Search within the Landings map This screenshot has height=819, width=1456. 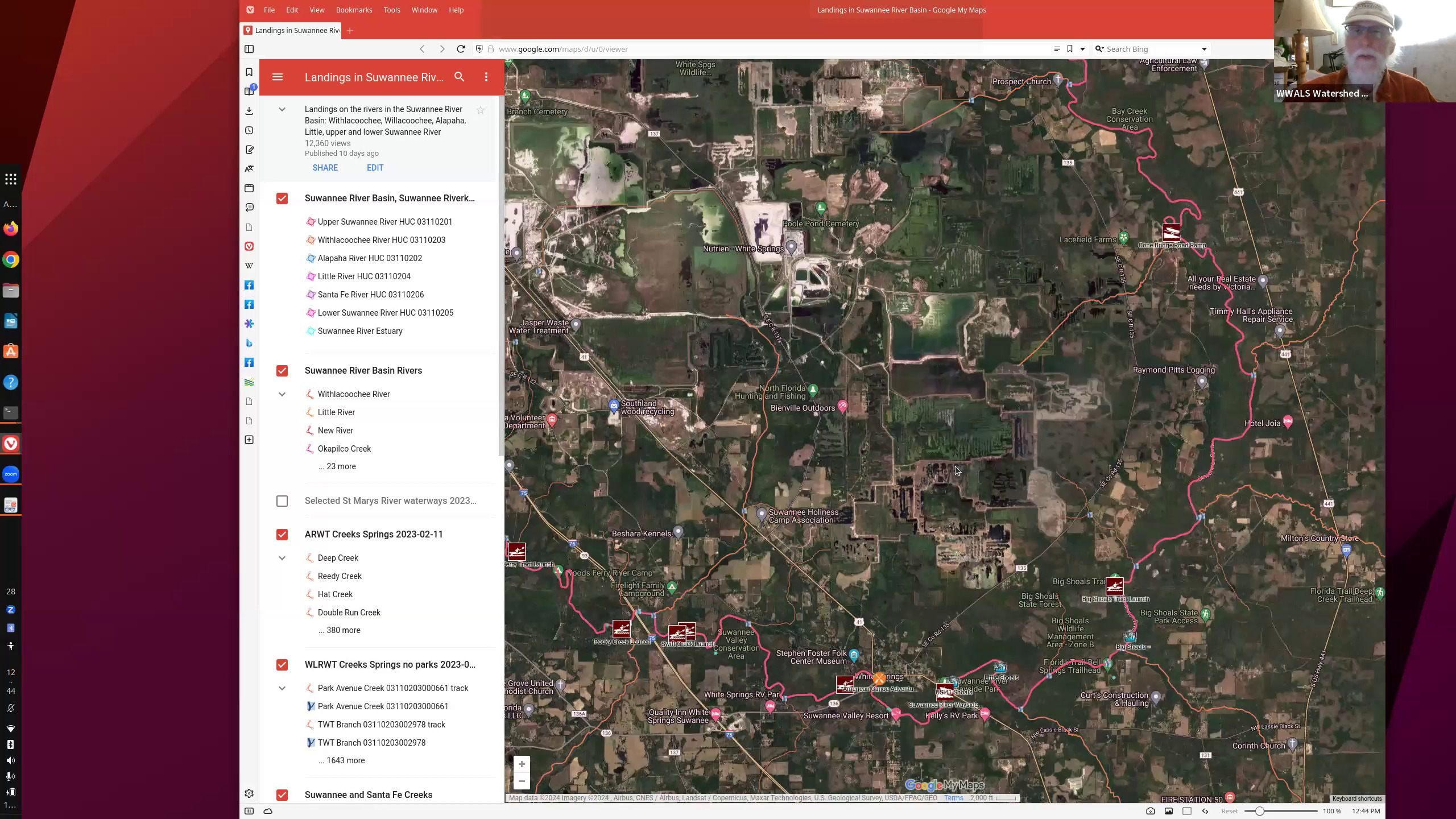(459, 77)
